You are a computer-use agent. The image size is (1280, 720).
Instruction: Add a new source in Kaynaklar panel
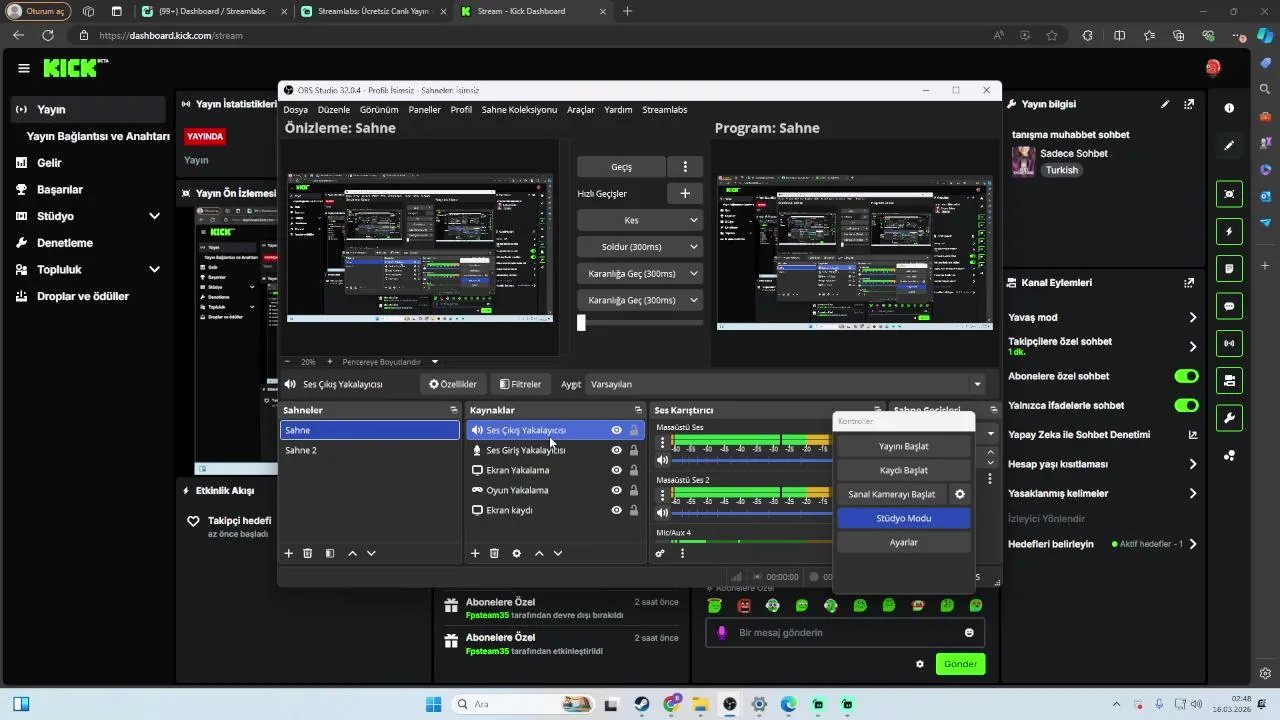[x=475, y=553]
